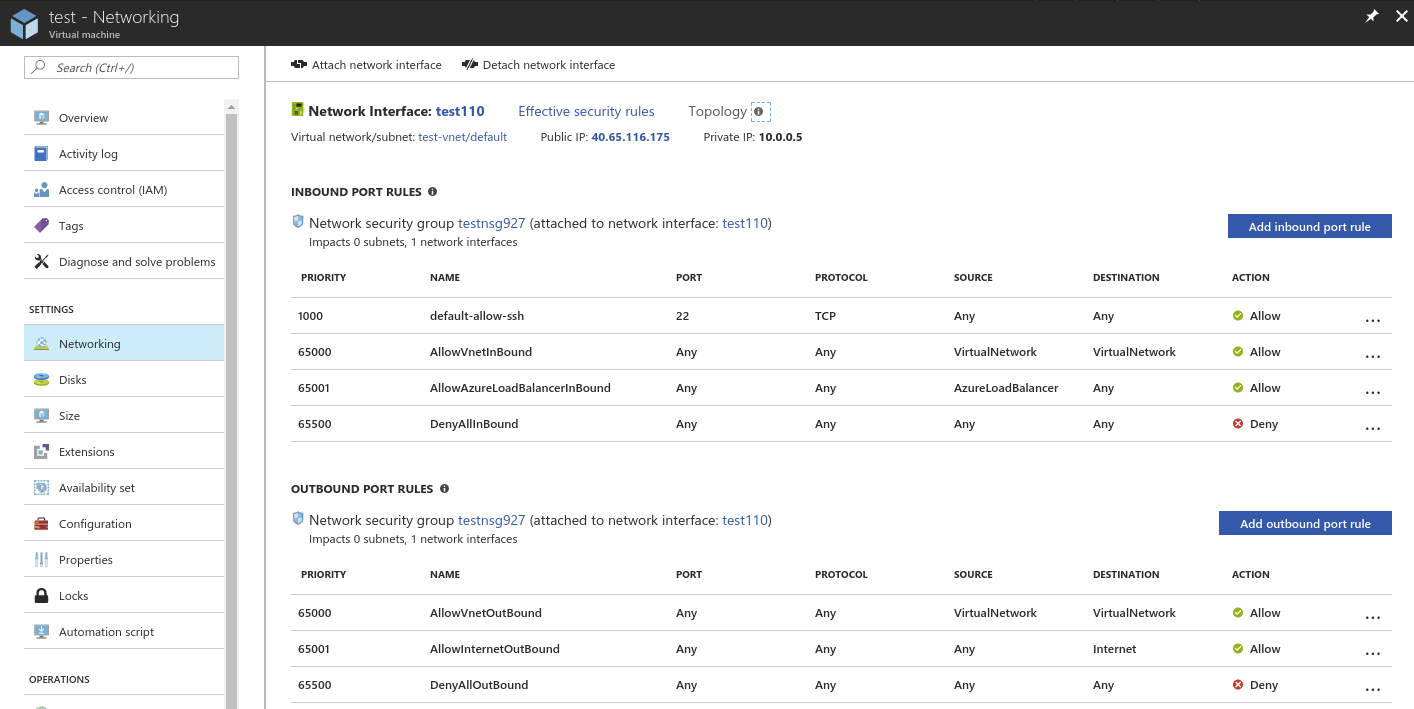
Task: Open the Overview page from sidebar
Action: pyautogui.click(x=84, y=117)
